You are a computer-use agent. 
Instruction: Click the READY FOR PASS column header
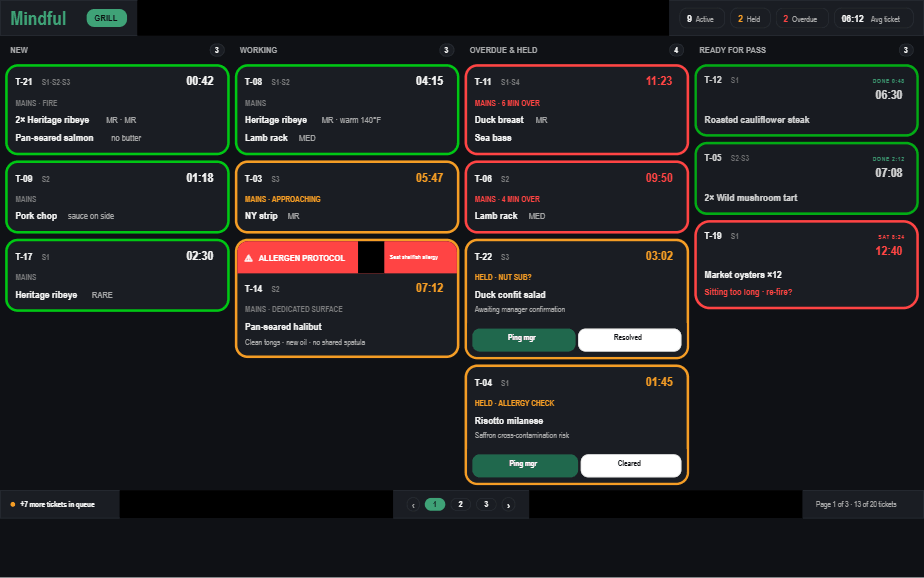pyautogui.click(x=732, y=50)
